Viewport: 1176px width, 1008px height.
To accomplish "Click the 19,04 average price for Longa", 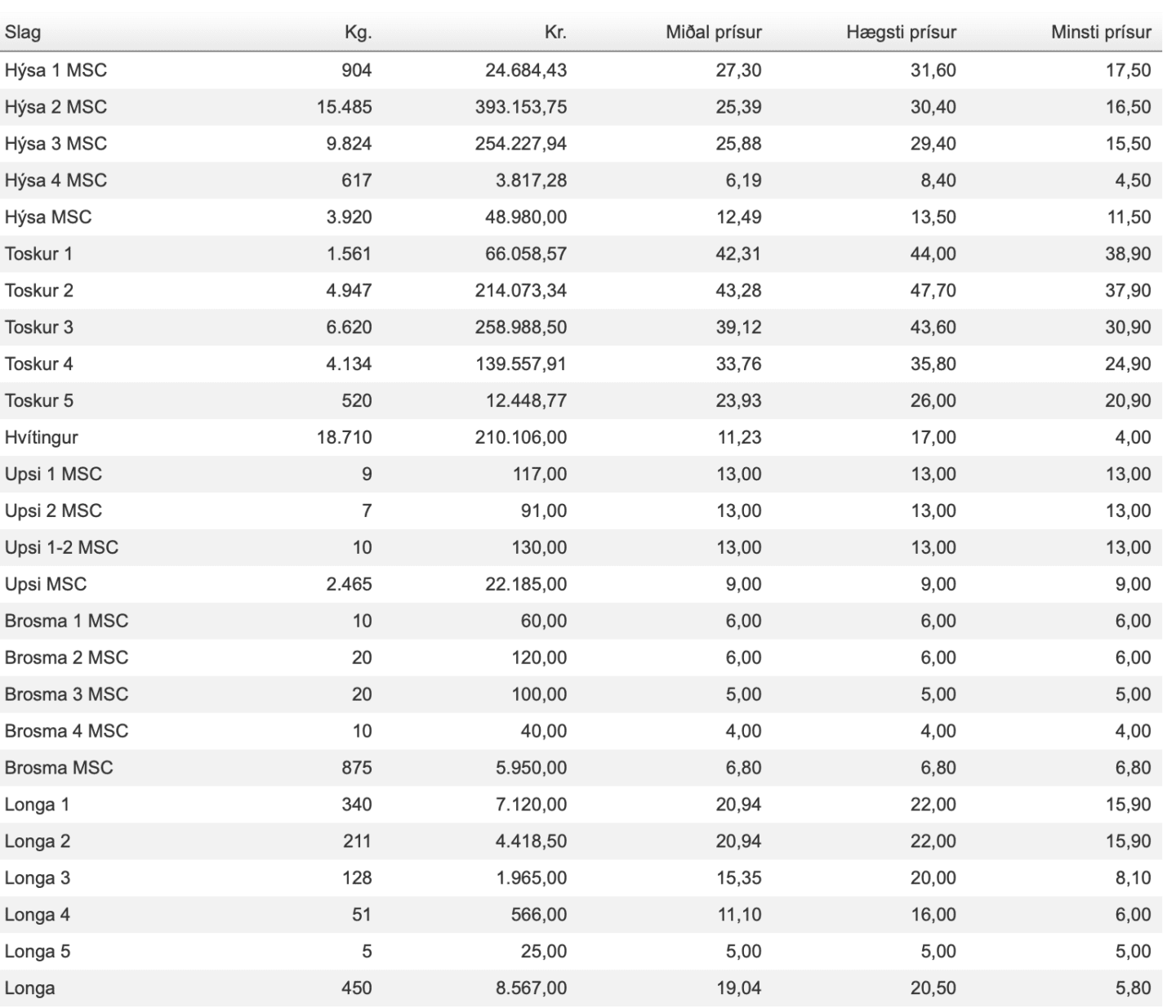I will 738,988.
